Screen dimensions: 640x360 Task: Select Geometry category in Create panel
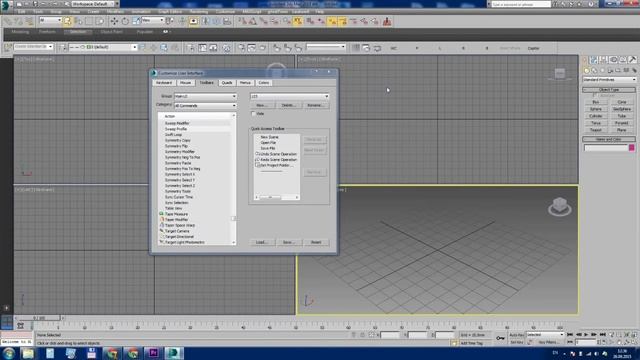587,70
